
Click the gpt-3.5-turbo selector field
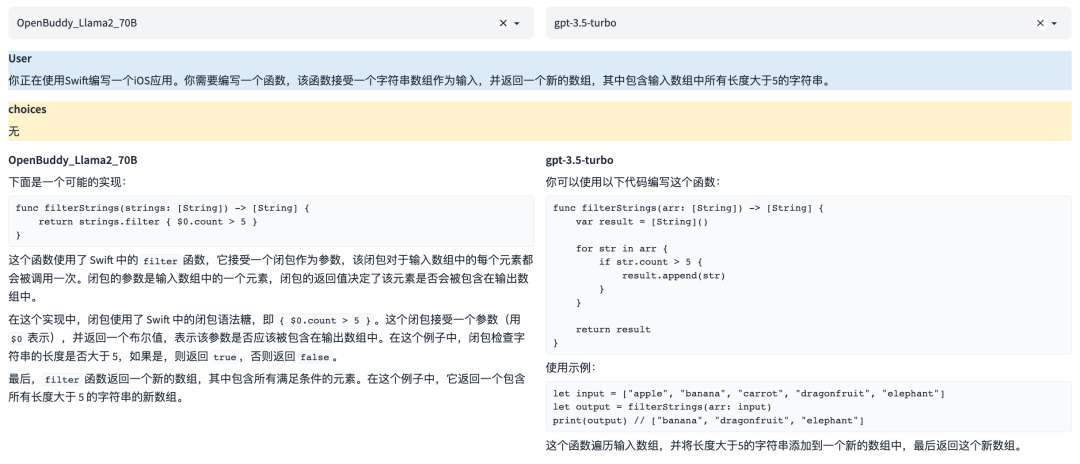click(809, 23)
